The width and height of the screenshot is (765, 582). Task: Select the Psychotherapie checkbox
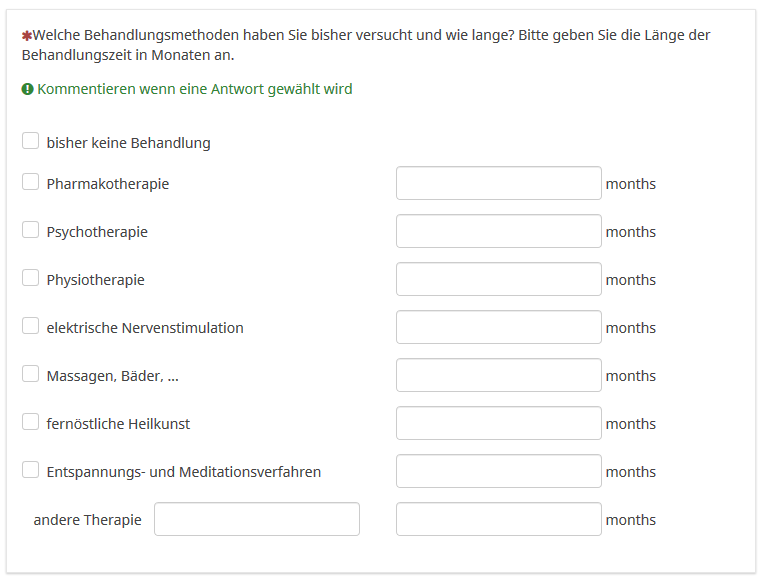31,231
